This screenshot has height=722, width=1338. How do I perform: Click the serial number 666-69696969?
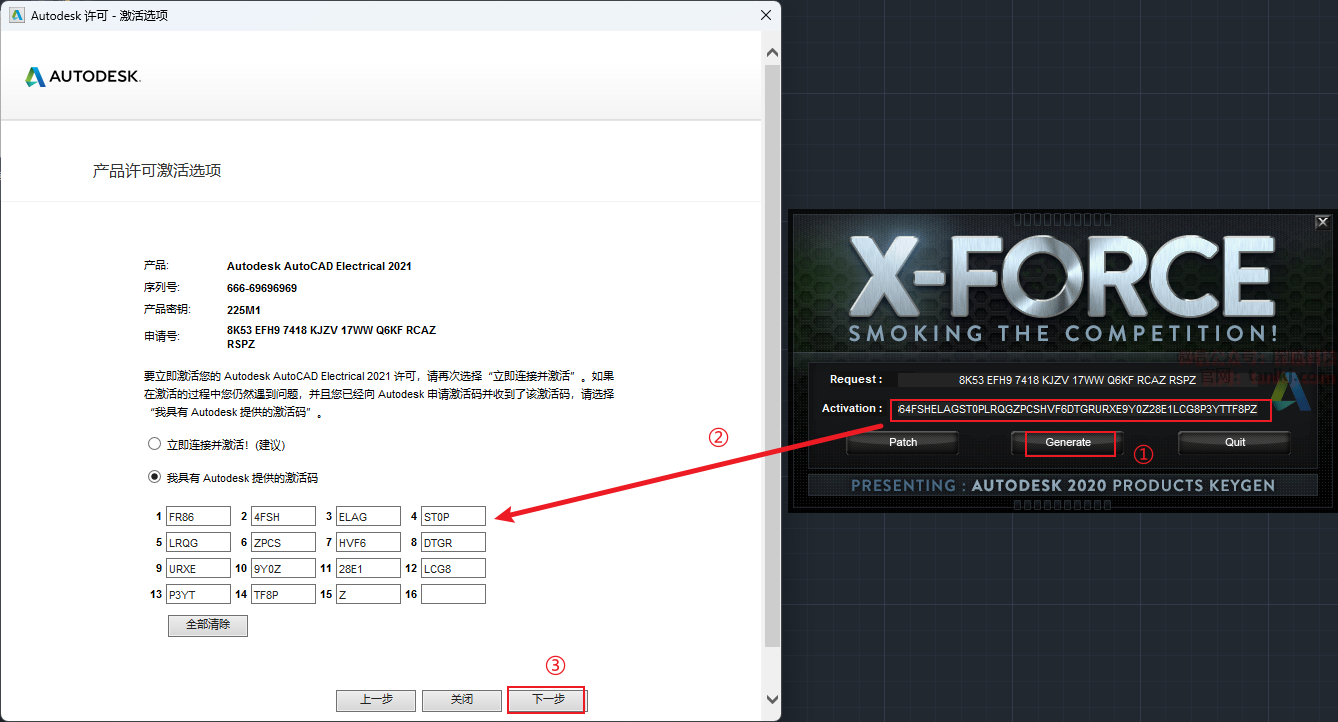click(x=262, y=289)
